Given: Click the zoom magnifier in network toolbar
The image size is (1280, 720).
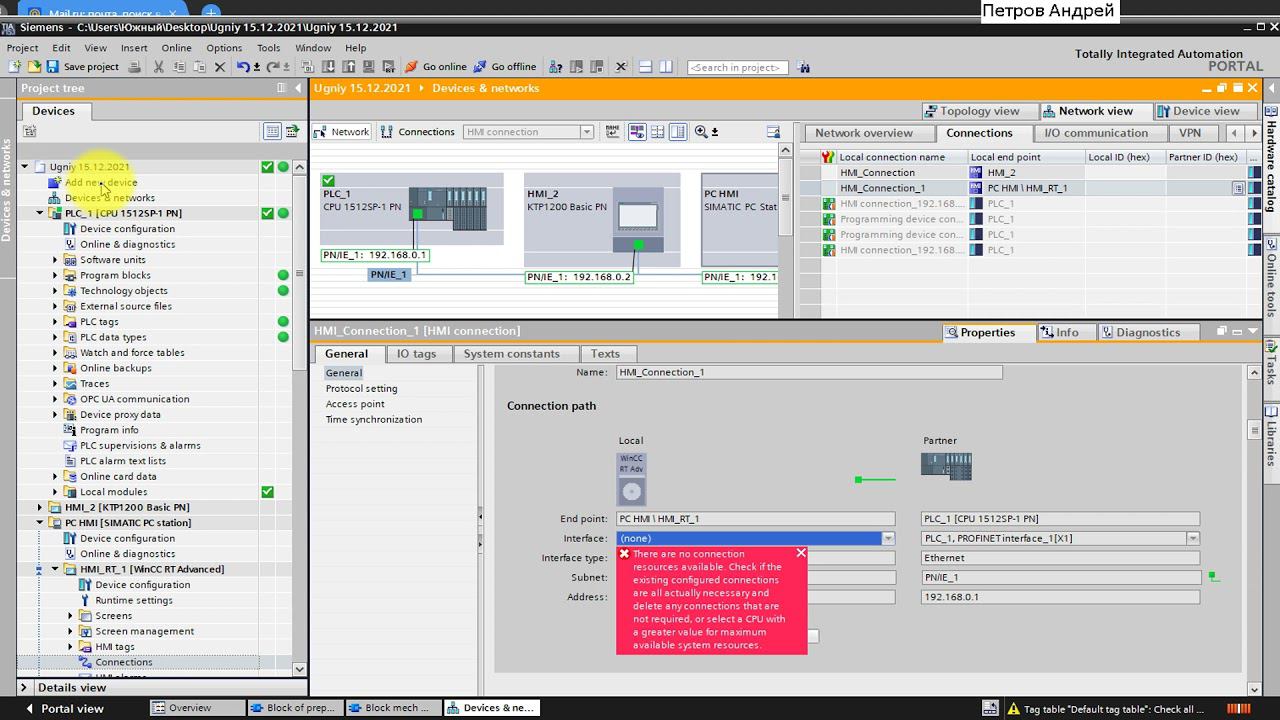Looking at the screenshot, I should click(701, 132).
